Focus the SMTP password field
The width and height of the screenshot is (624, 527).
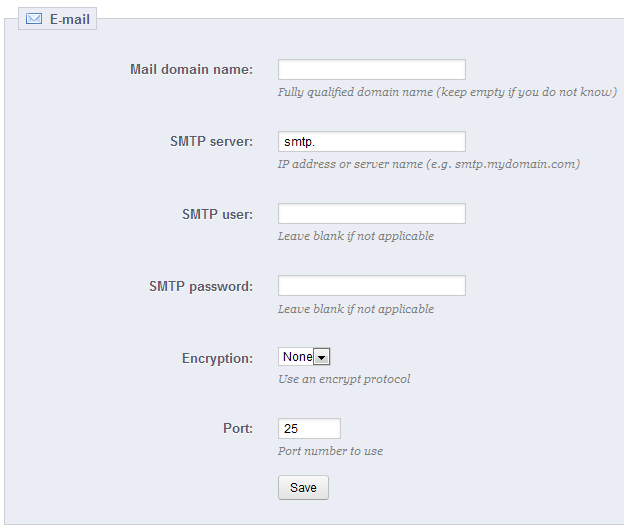point(371,286)
